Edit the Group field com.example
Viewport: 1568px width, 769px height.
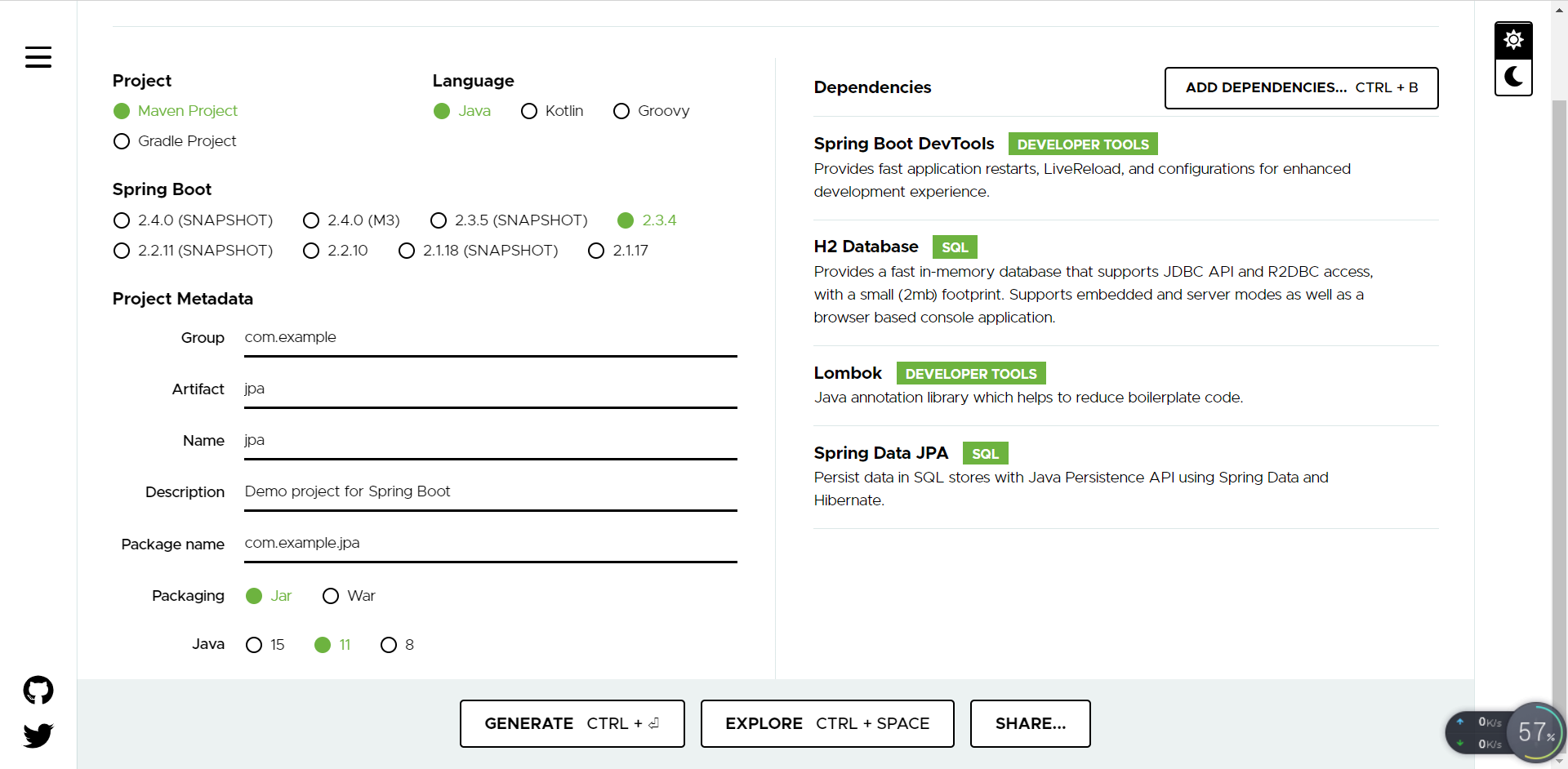[x=491, y=338]
